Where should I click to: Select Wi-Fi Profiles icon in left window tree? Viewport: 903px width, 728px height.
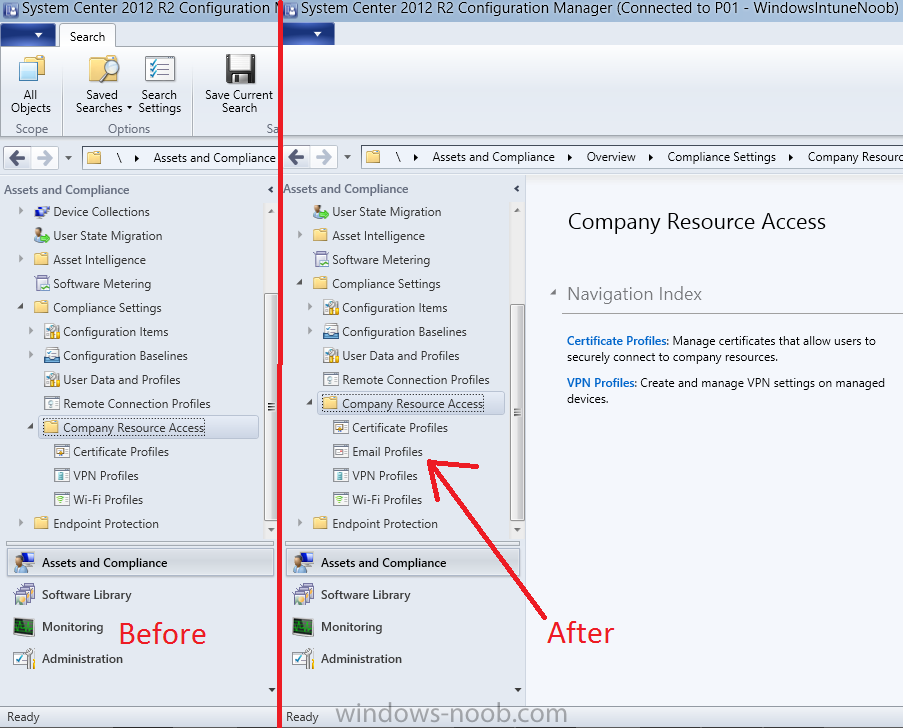[x=62, y=499]
